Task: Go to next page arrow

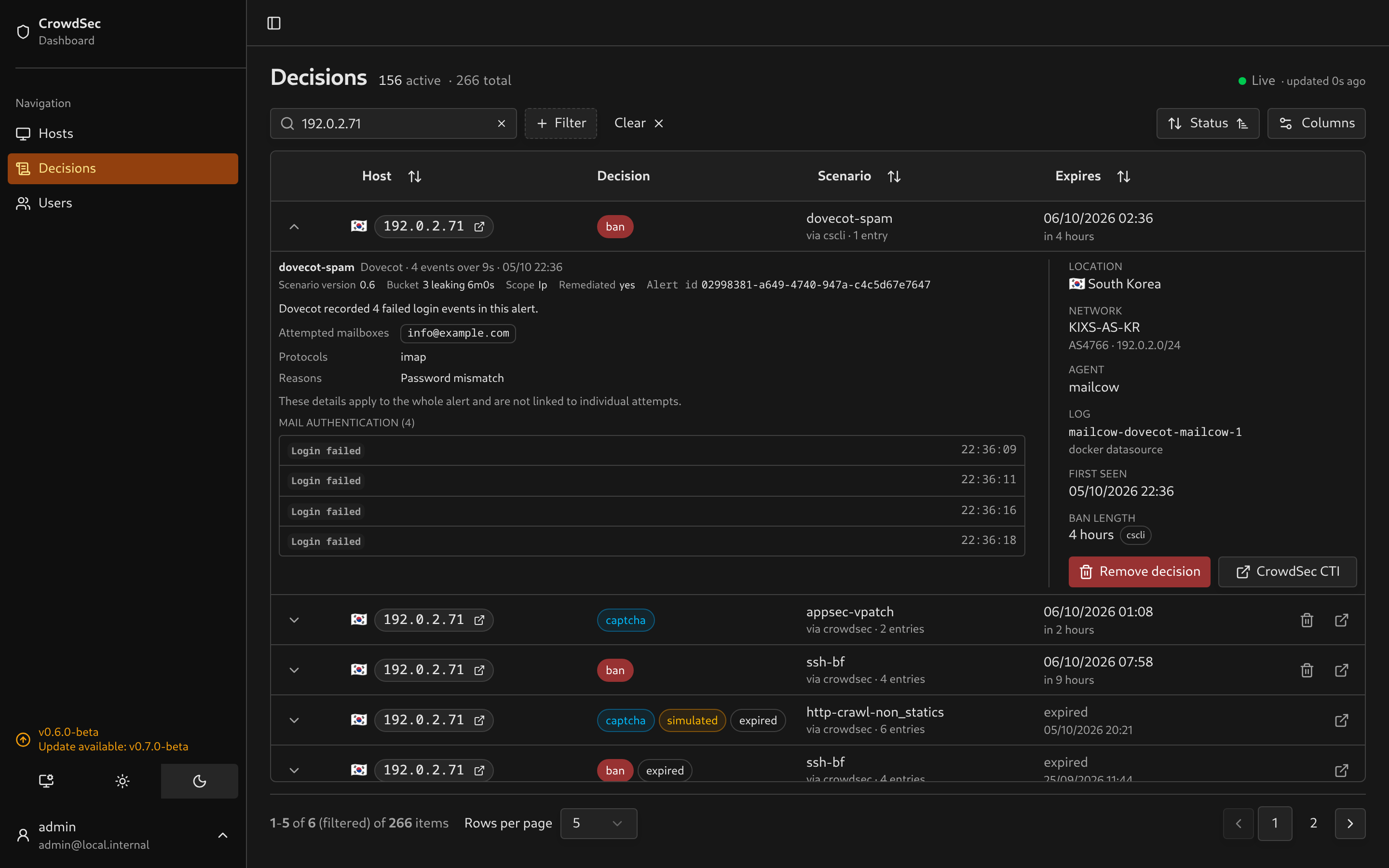Action: pyautogui.click(x=1350, y=823)
